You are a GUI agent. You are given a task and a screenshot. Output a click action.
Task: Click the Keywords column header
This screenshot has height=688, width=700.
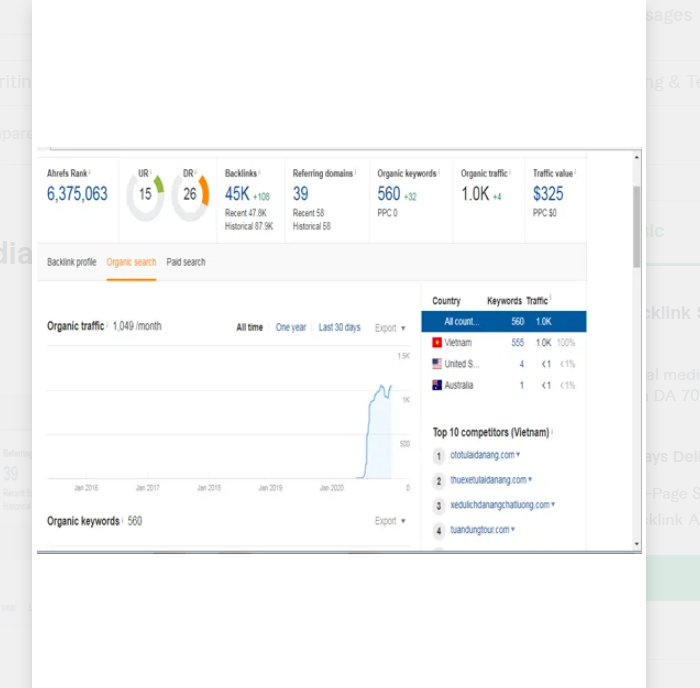504,301
